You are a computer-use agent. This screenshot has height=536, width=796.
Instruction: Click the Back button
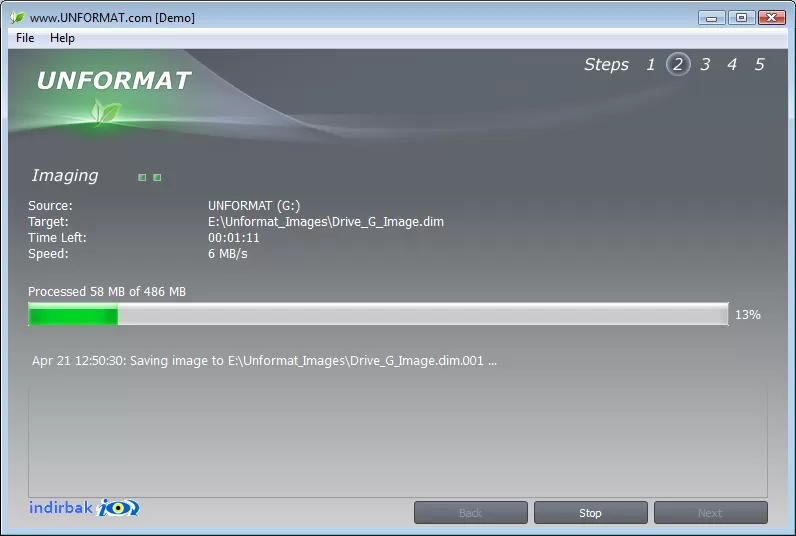471,513
